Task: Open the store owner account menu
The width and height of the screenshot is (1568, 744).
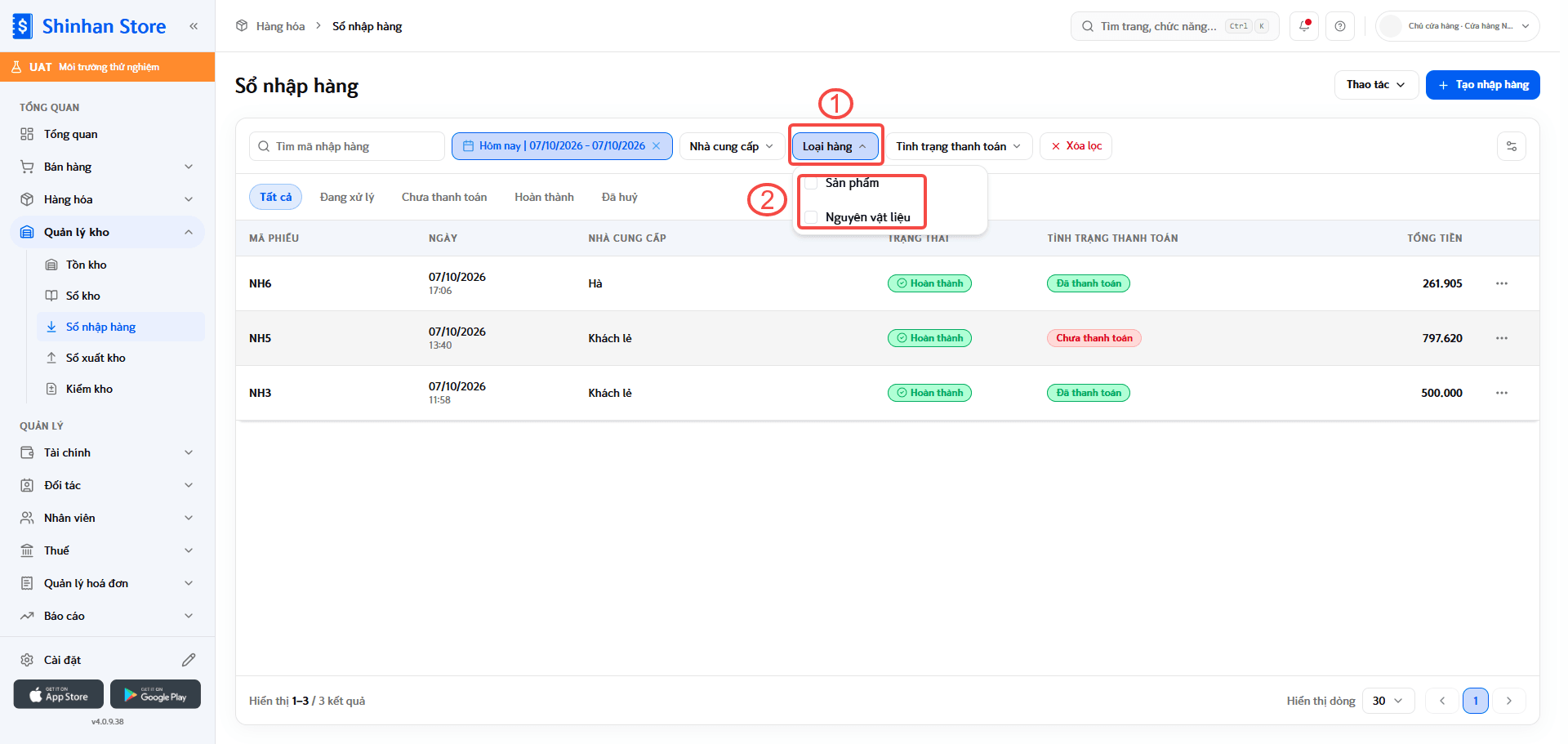Action: tap(1458, 26)
